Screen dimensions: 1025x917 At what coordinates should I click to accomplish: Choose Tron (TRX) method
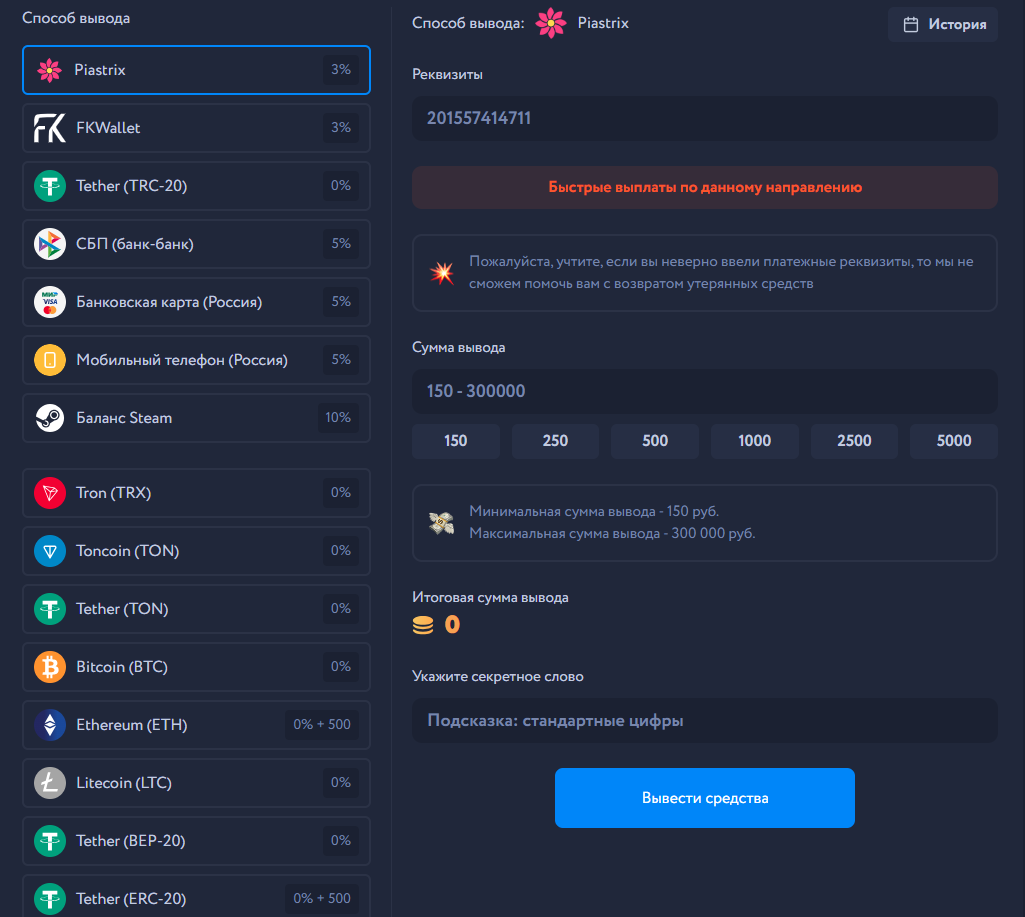point(196,493)
